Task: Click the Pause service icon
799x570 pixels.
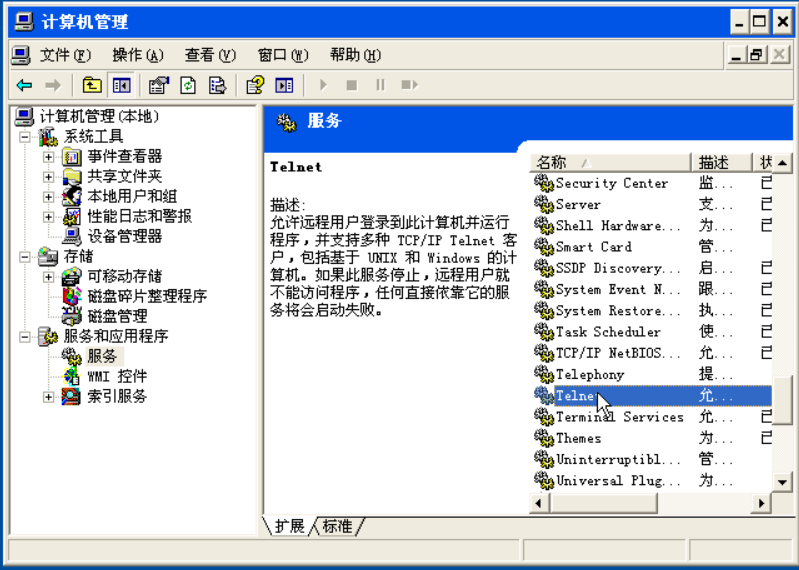Action: 380,85
